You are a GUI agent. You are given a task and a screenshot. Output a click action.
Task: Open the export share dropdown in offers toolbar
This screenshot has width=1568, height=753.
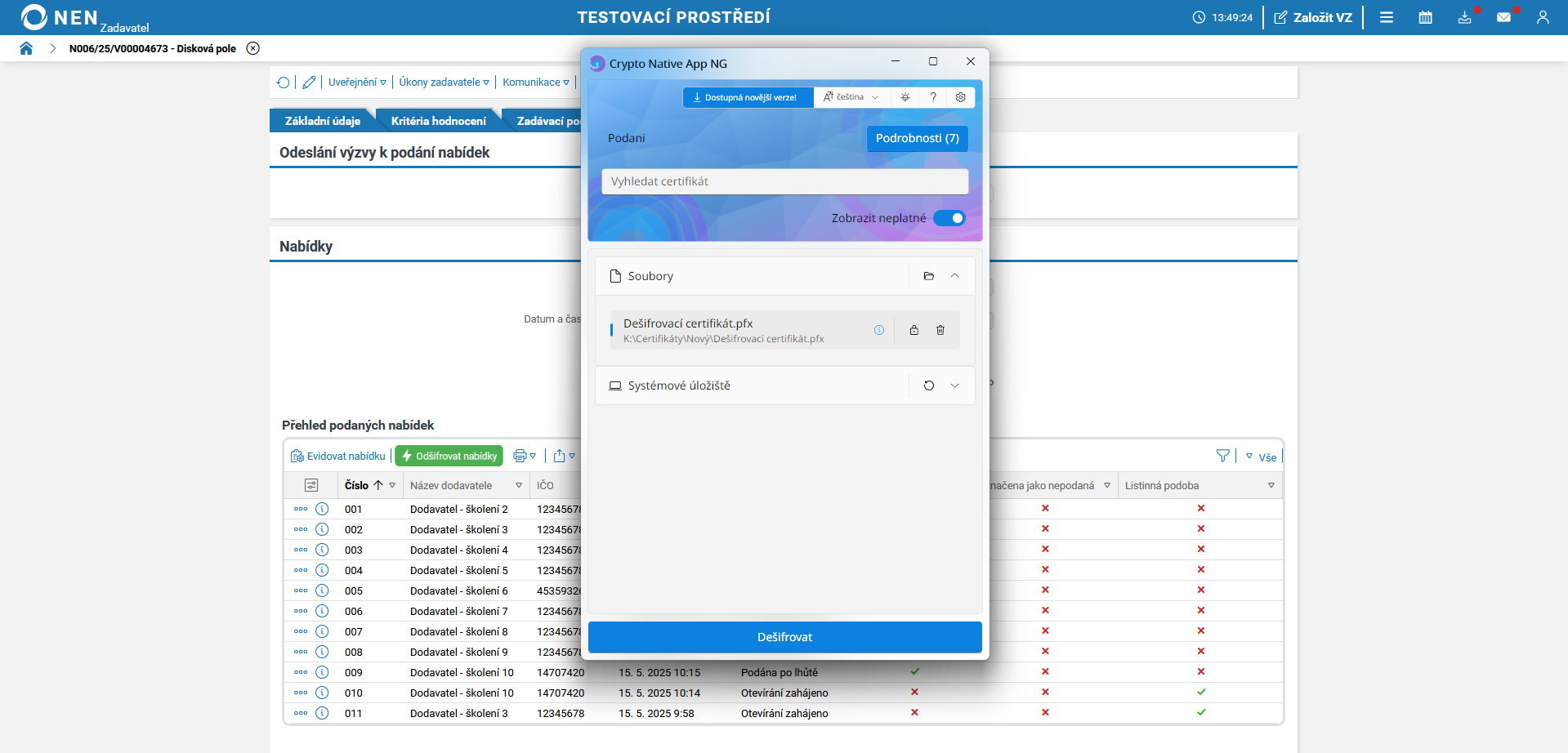click(x=564, y=456)
